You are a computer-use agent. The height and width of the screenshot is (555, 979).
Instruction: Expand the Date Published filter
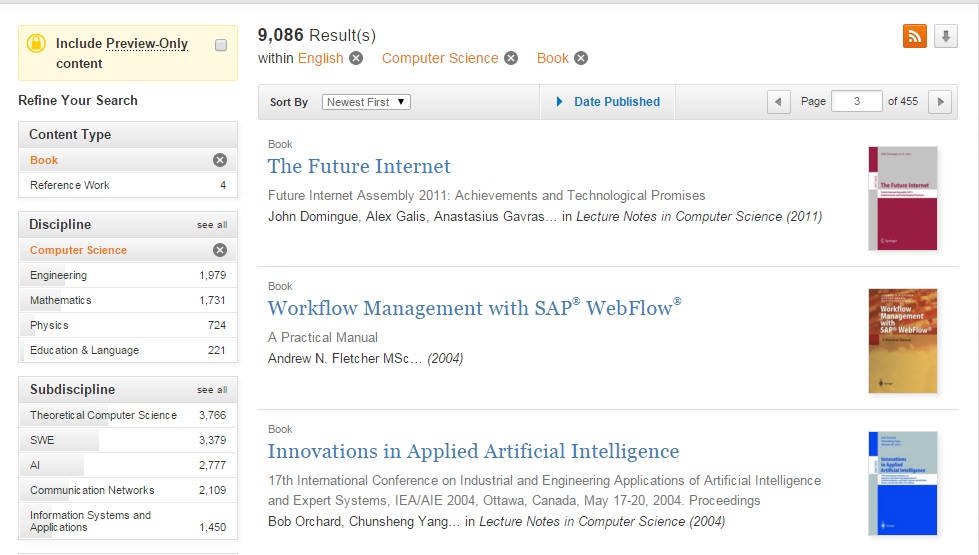tap(608, 102)
